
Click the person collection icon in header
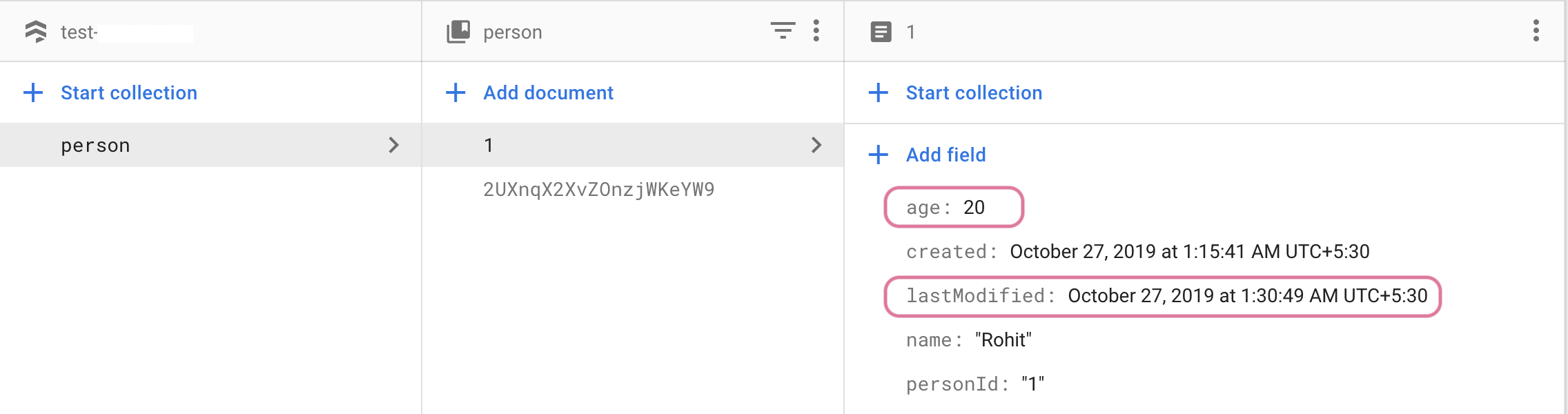click(458, 32)
